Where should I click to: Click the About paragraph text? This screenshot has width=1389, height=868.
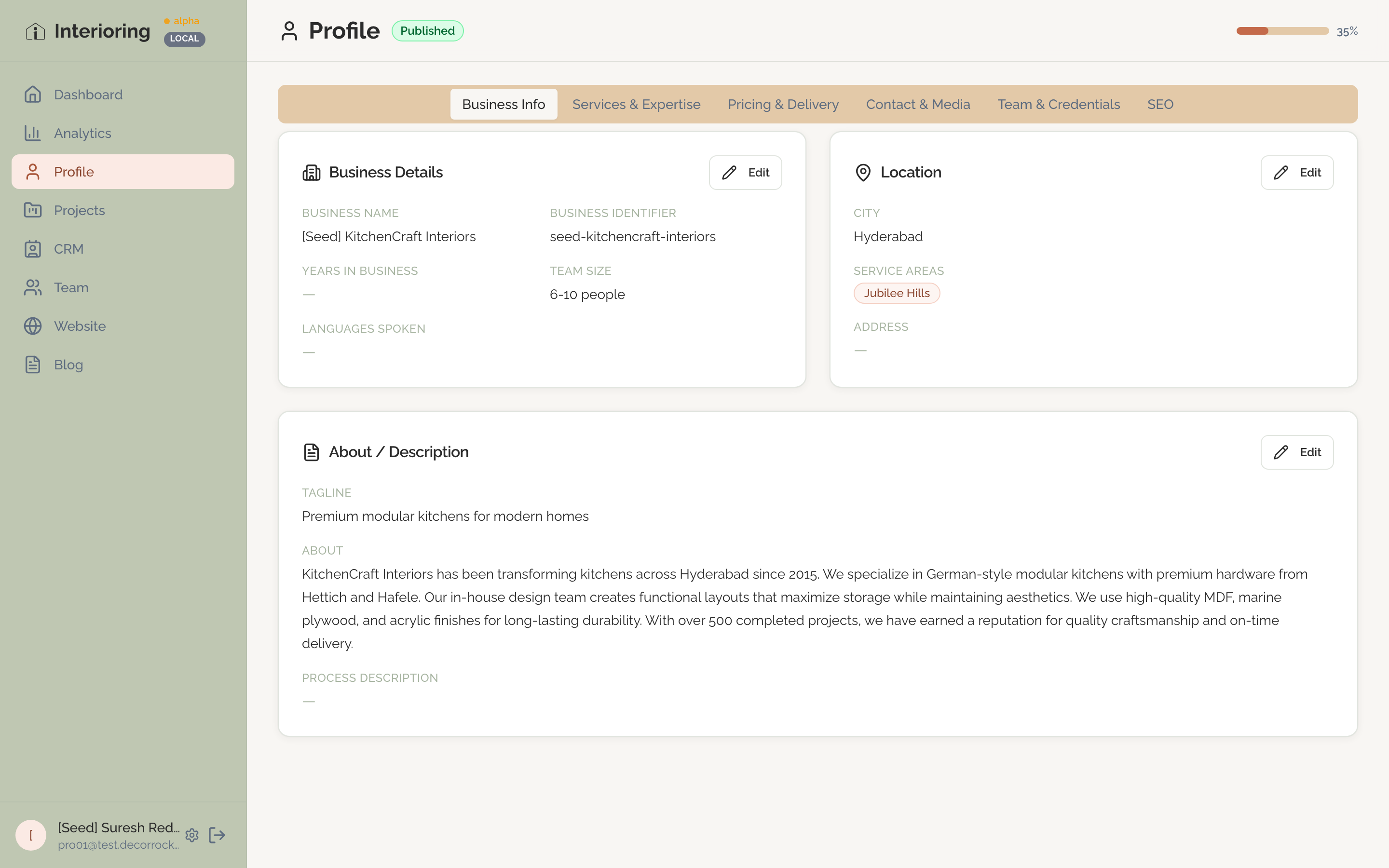804,609
